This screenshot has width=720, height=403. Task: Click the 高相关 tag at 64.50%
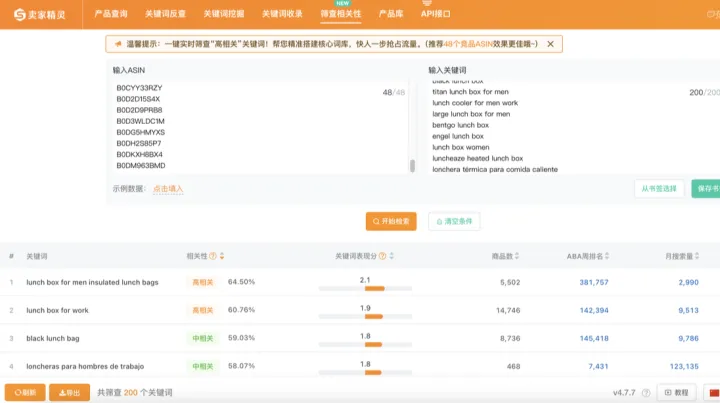[202, 282]
